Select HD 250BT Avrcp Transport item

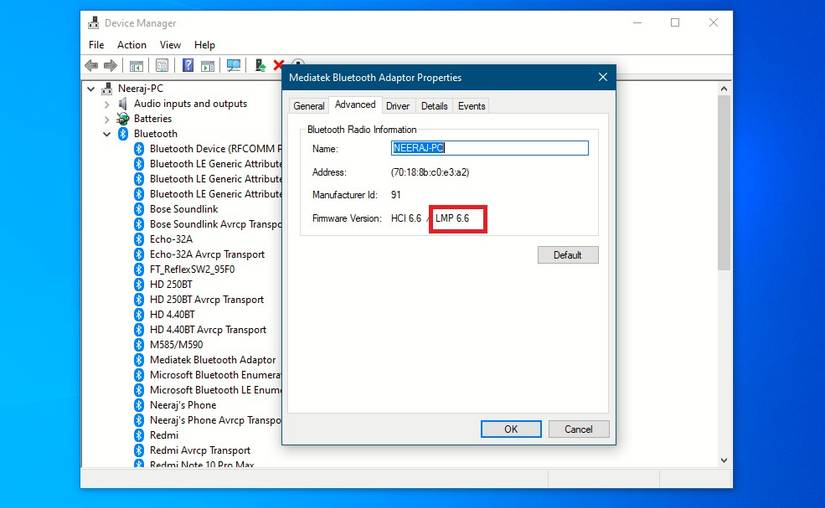point(207,300)
